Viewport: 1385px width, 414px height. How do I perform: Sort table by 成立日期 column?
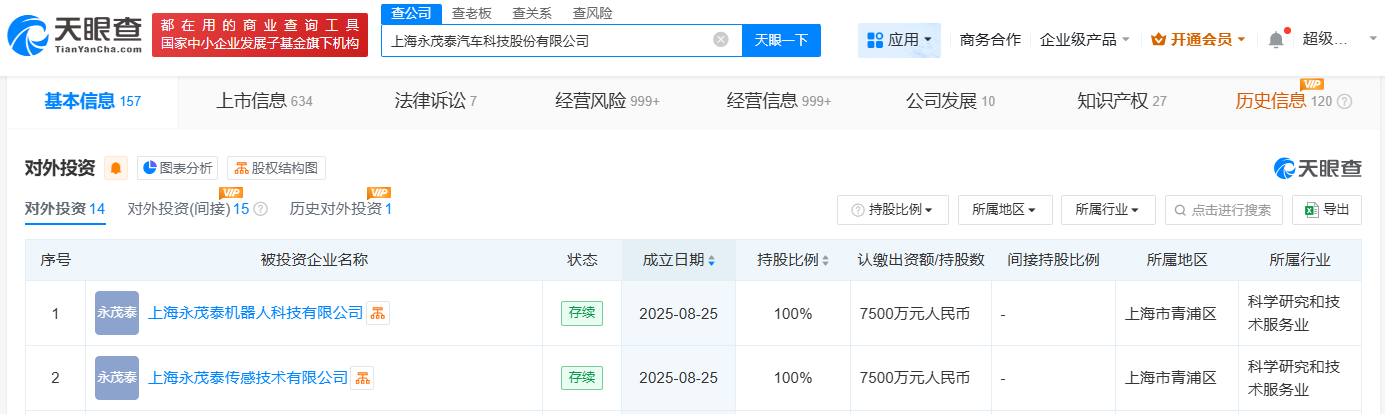point(679,260)
